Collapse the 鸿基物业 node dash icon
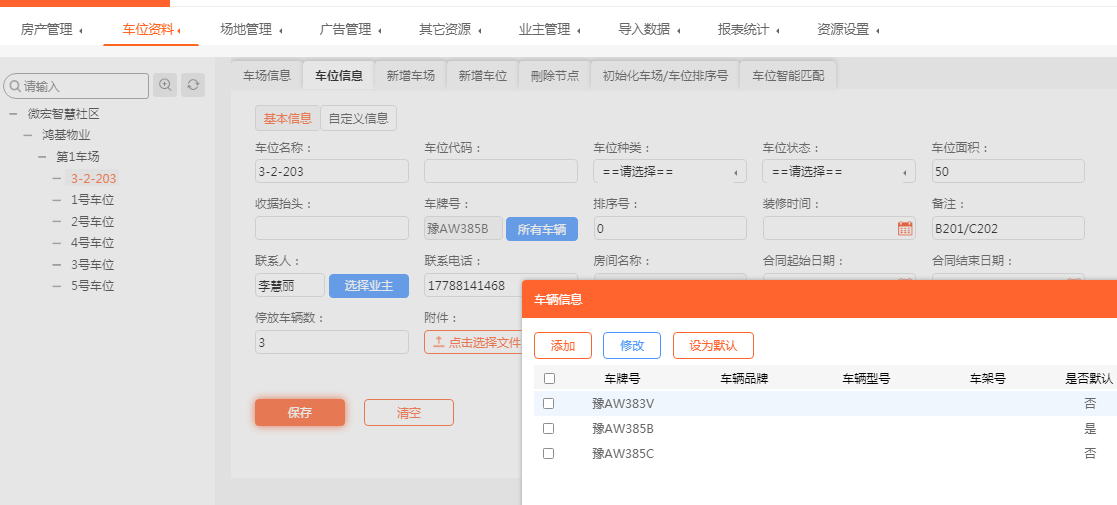The width and height of the screenshot is (1117, 505). pos(29,135)
